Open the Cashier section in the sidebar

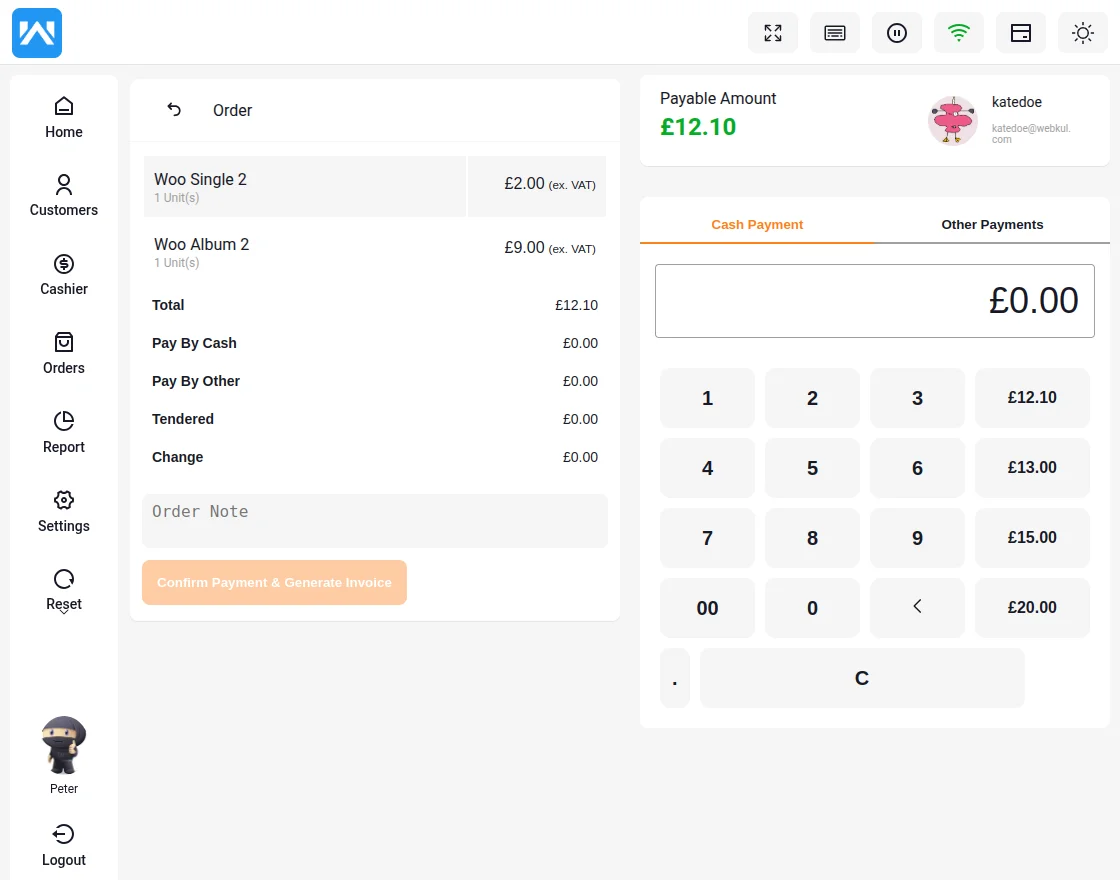(x=63, y=274)
